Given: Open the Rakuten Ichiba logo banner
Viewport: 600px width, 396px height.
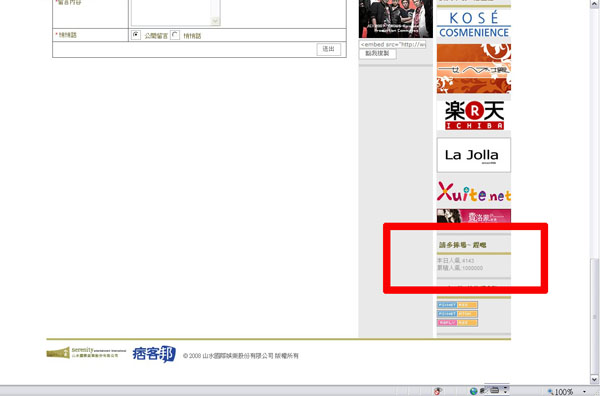Looking at the screenshot, I should click(474, 115).
